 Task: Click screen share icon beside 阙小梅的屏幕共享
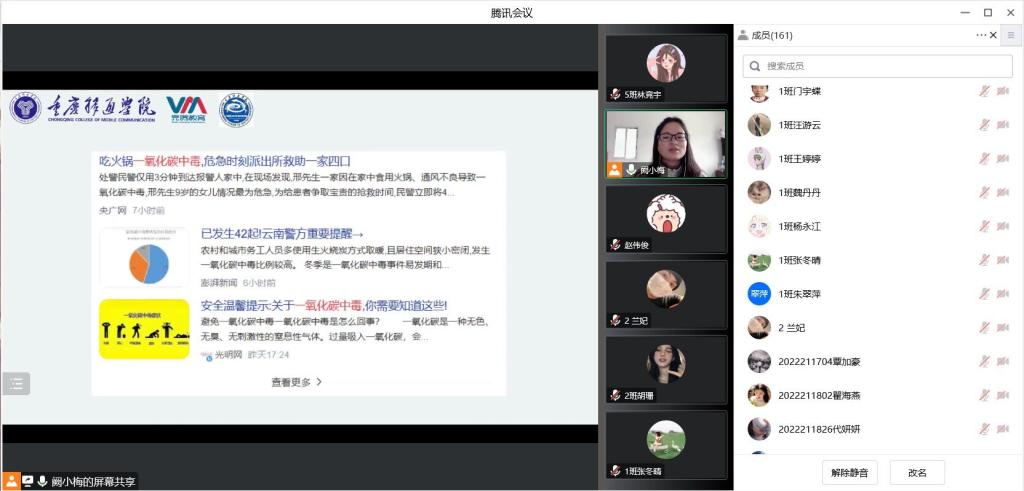28,481
